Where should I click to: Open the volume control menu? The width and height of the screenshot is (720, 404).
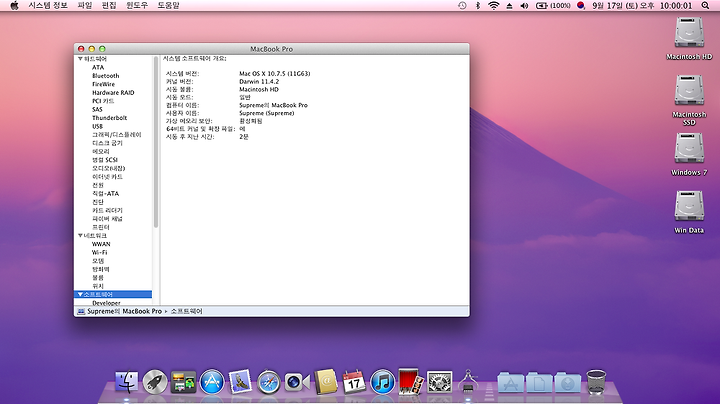524,6
